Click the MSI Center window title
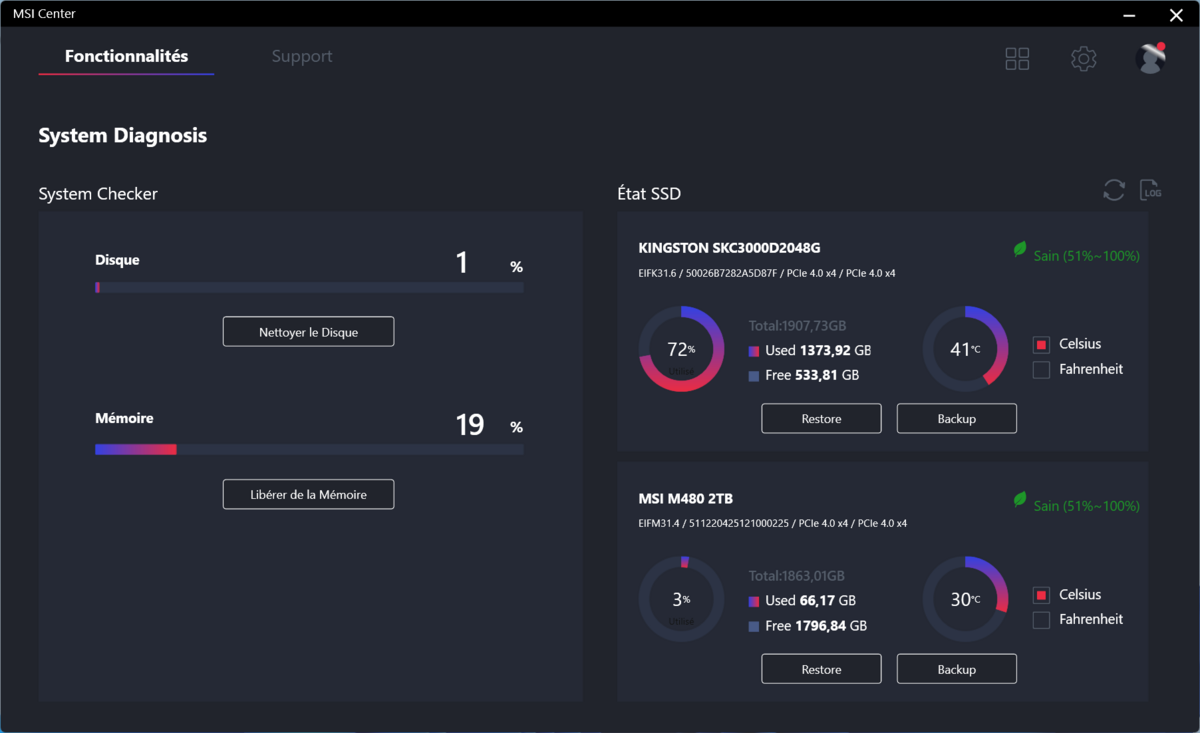 coord(43,14)
